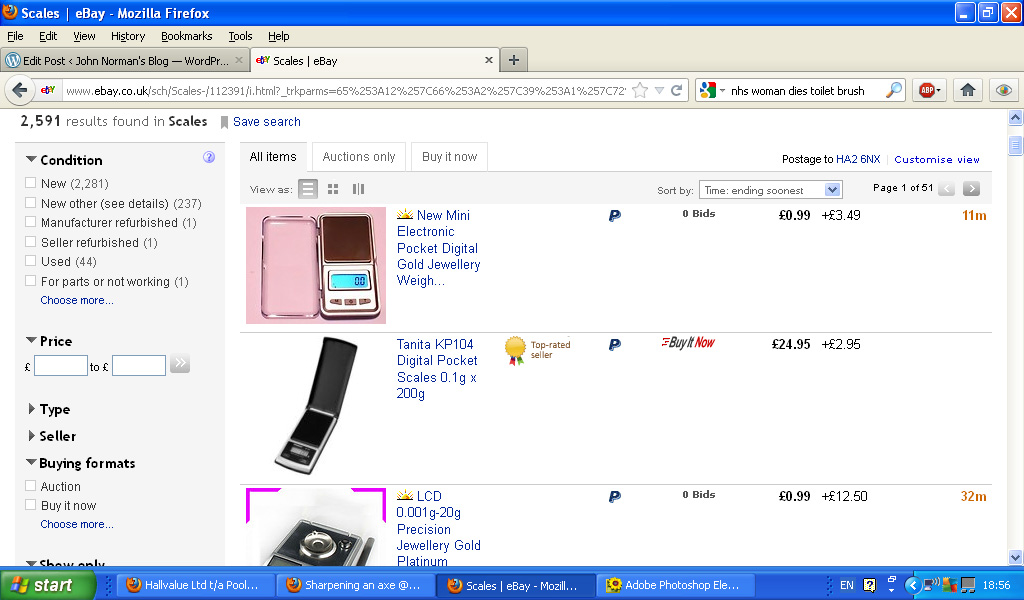
Task: Open the Sort by dropdown
Action: pos(770,190)
